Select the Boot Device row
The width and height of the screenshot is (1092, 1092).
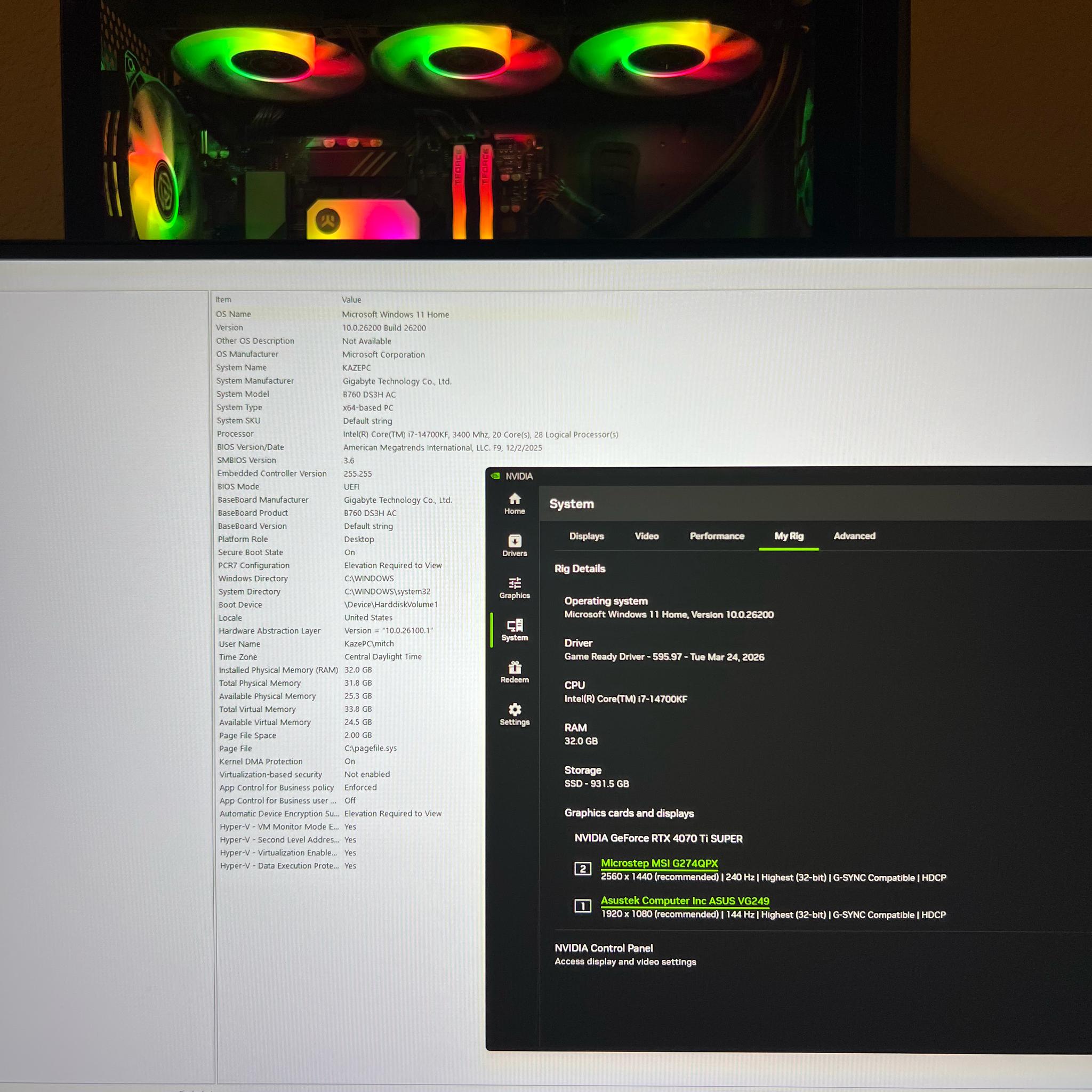point(328,604)
